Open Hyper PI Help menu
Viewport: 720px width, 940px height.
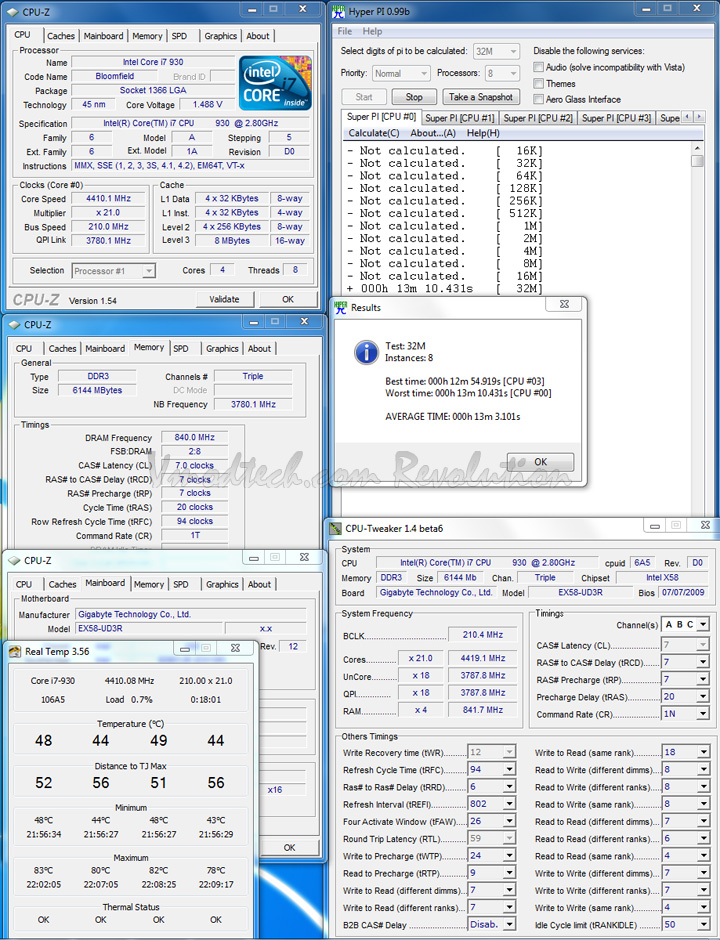point(372,31)
